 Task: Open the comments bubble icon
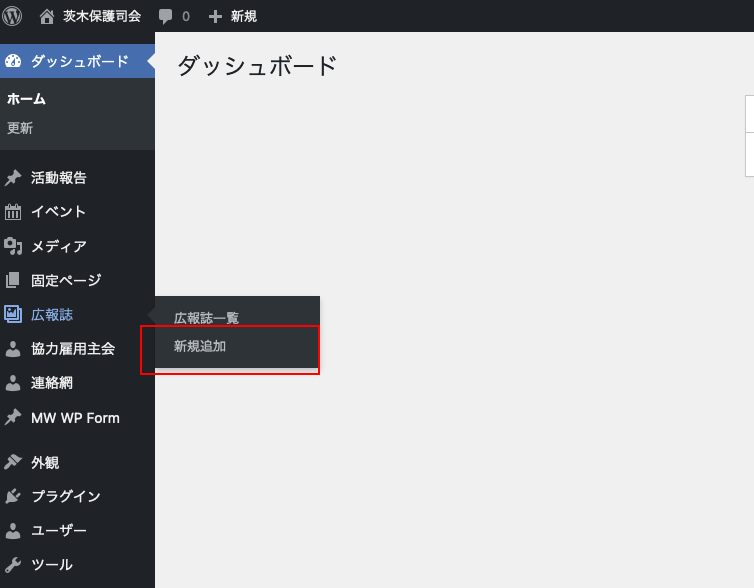pyautogui.click(x=165, y=16)
